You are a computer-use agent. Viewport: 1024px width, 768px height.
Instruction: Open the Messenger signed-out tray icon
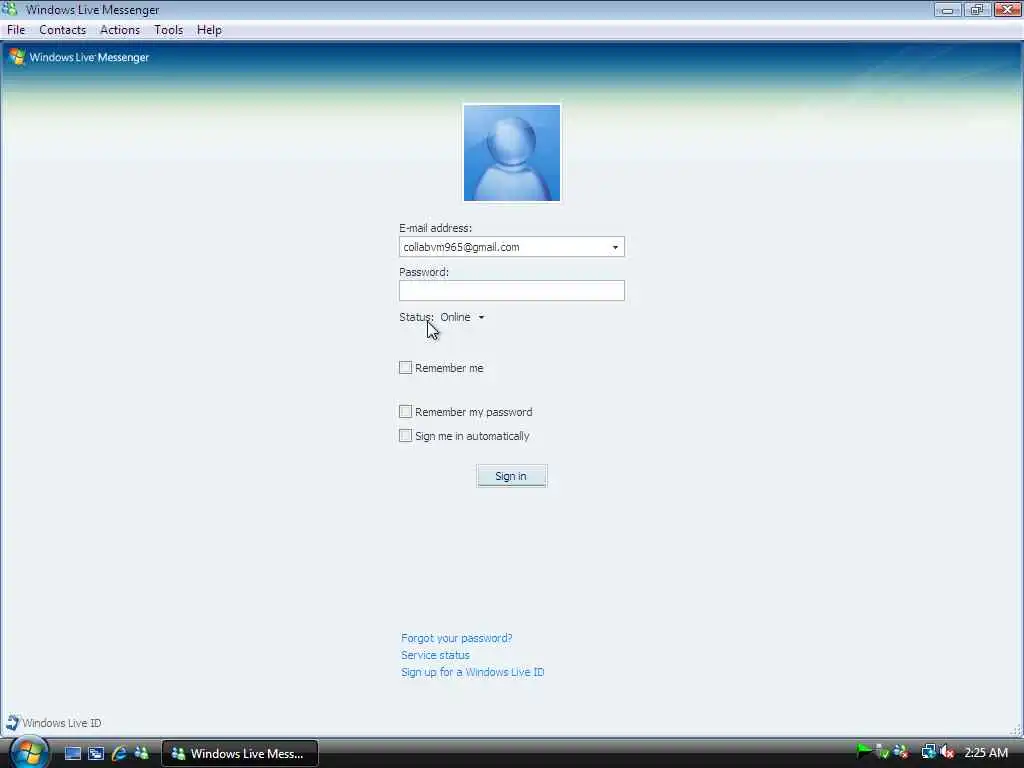[902, 752]
